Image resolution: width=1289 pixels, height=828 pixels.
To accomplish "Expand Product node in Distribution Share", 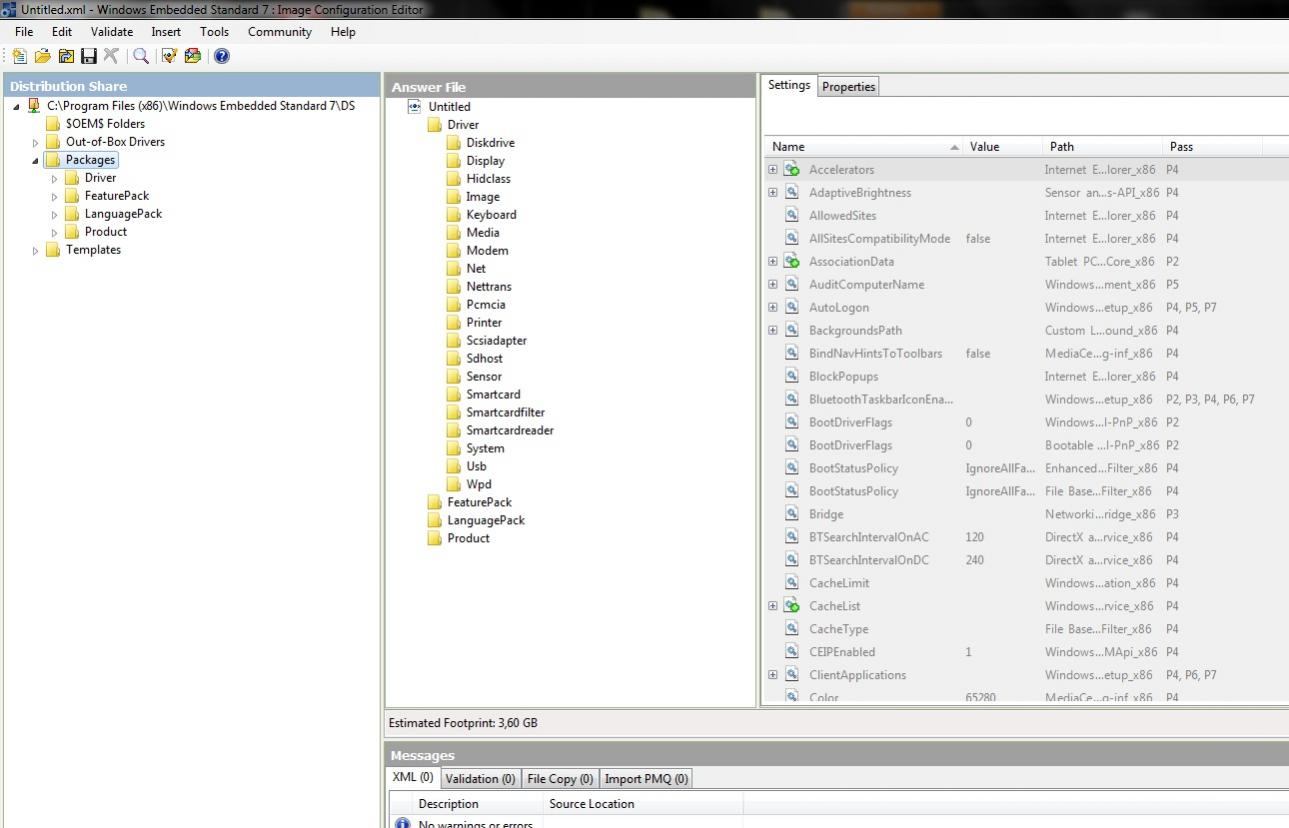I will (55, 232).
